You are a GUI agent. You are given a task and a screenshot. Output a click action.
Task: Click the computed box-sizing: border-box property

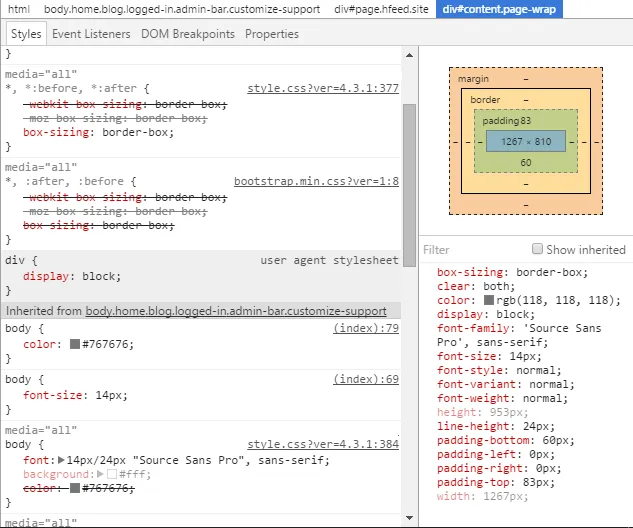pyautogui.click(x=512, y=272)
